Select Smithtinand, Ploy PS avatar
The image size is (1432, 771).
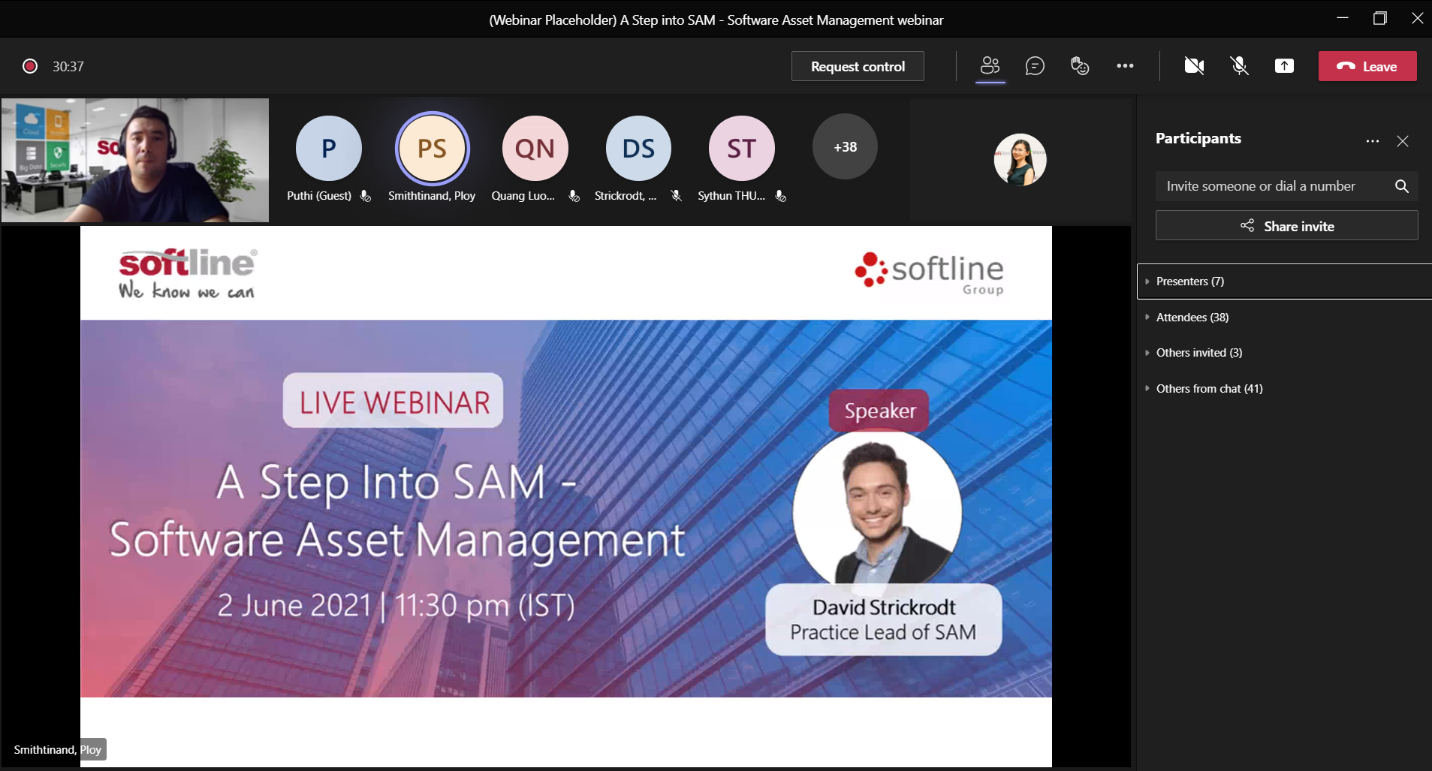432,148
